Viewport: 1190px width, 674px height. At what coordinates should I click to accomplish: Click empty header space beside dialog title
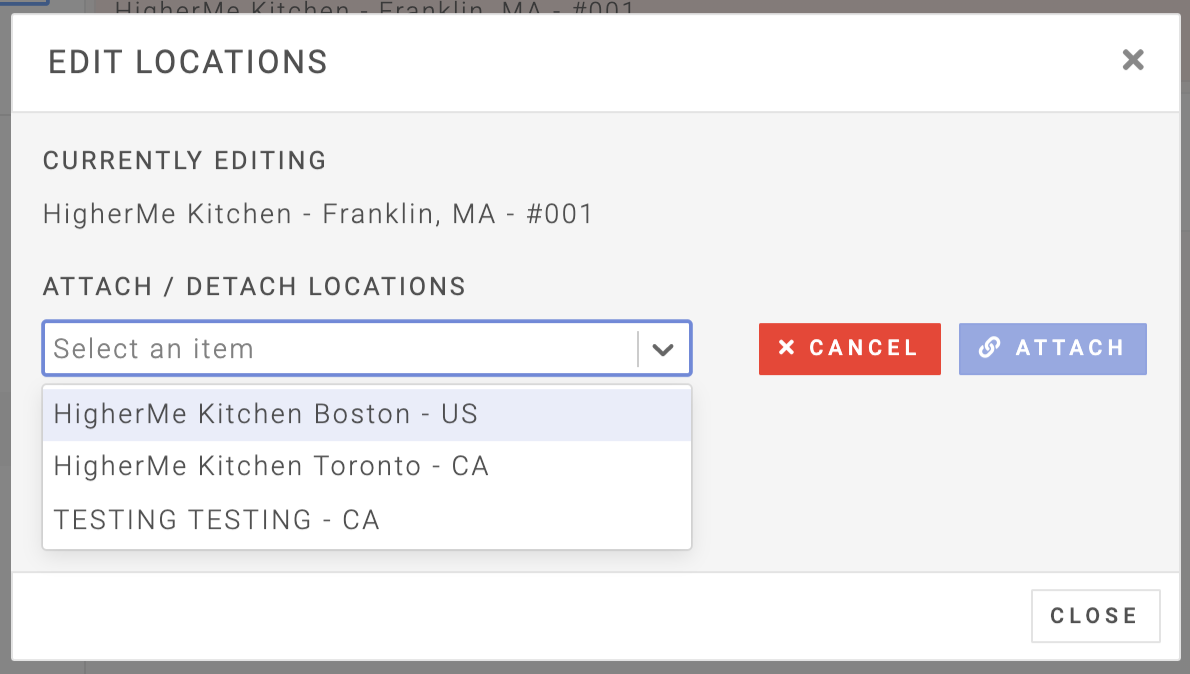700,62
